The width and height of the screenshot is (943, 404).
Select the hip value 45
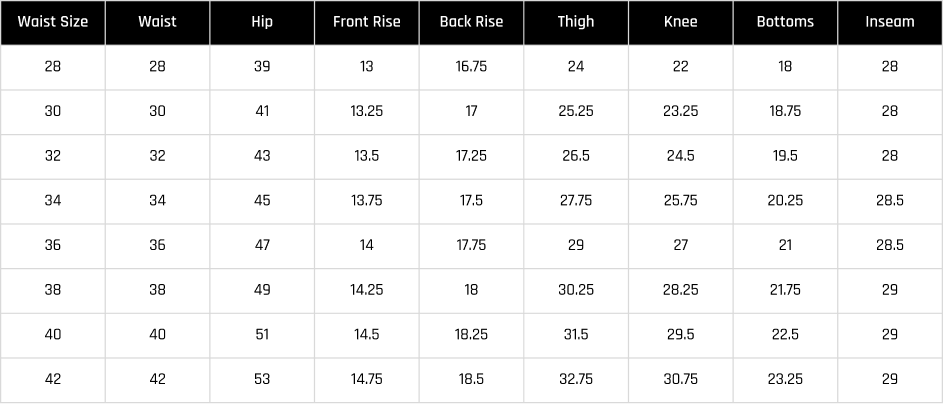262,201
